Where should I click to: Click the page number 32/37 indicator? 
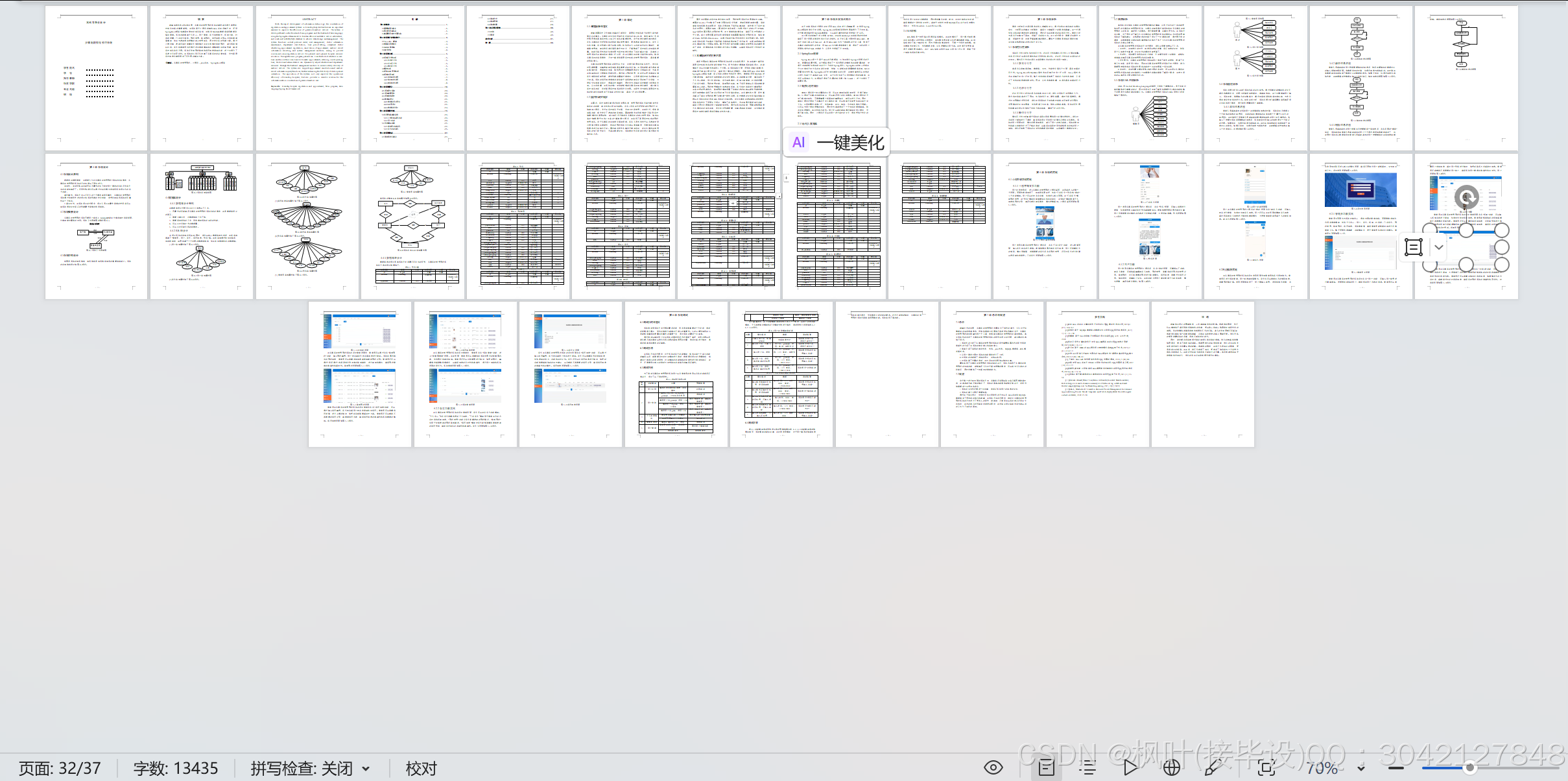[x=60, y=769]
